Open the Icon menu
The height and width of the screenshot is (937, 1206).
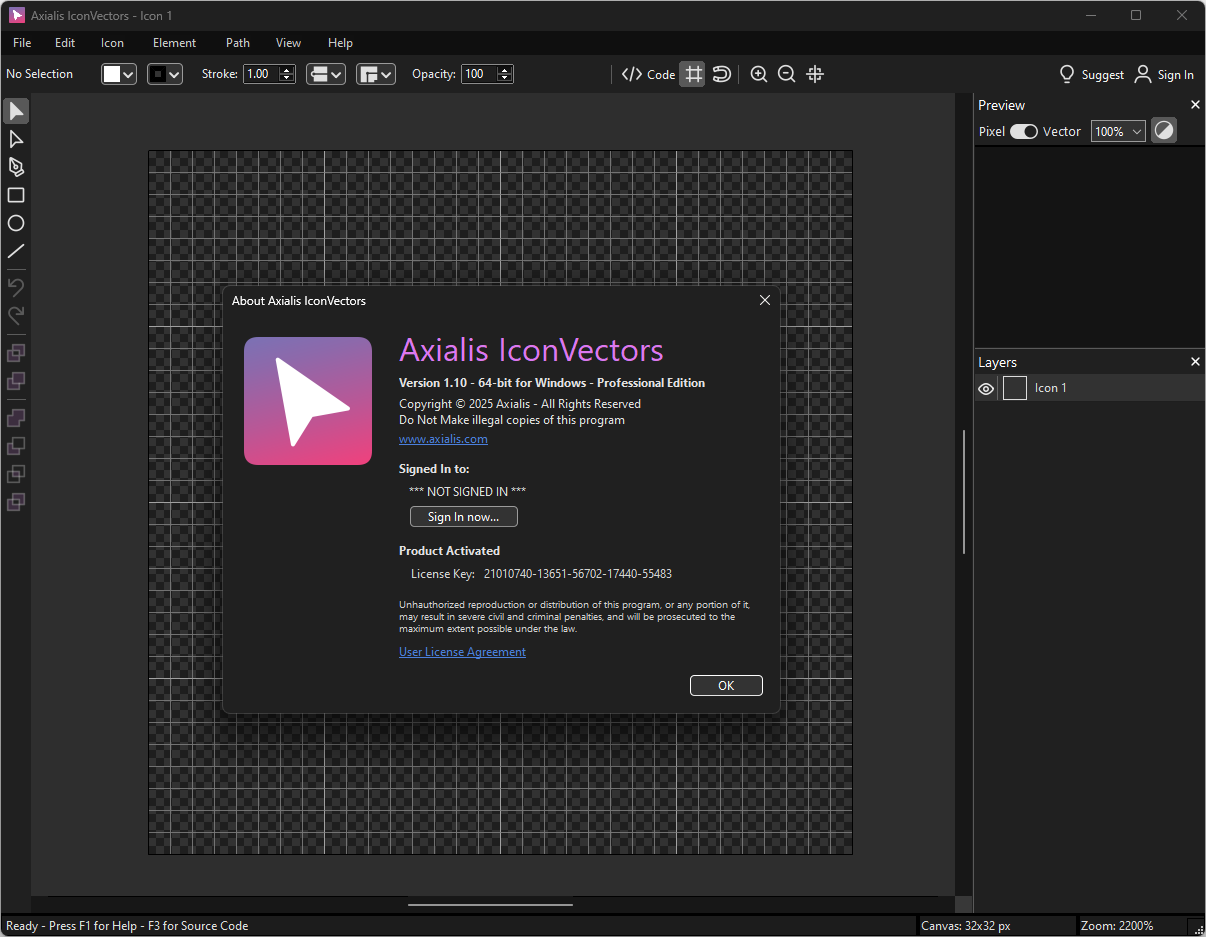(x=112, y=43)
